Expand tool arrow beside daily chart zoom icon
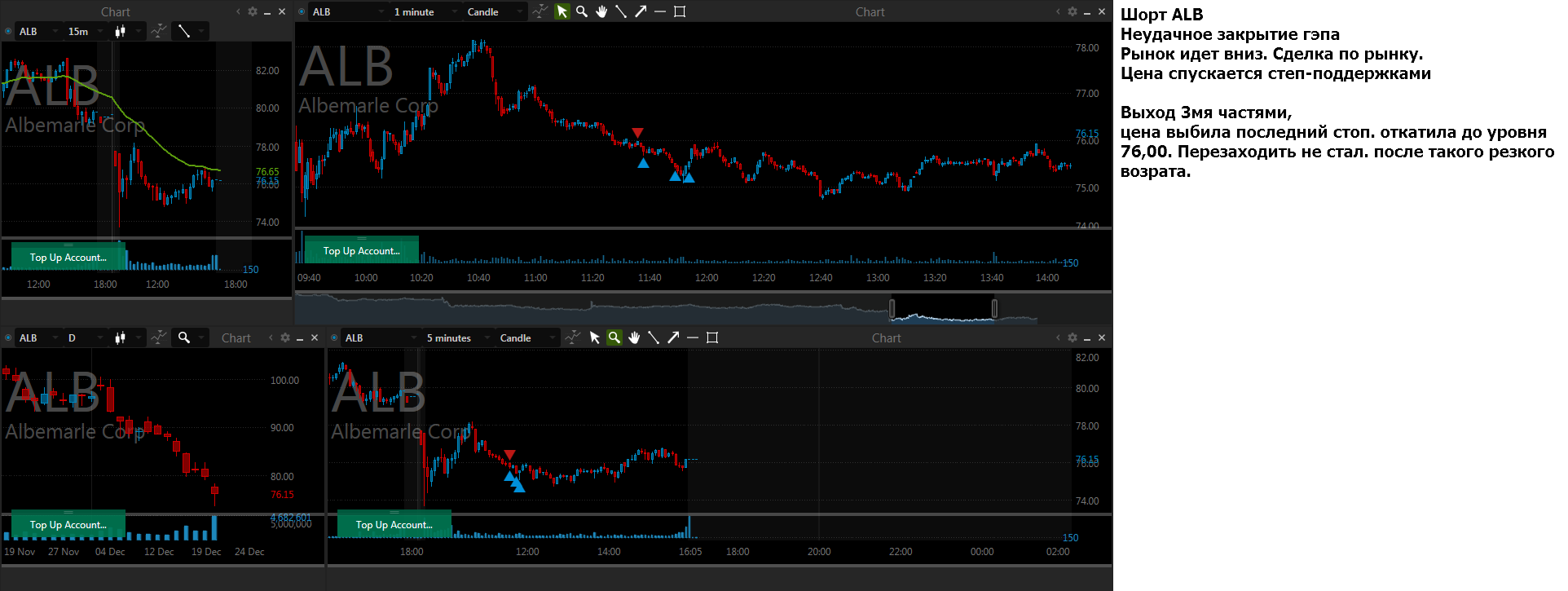This screenshot has height=591, width=1568. tap(201, 337)
